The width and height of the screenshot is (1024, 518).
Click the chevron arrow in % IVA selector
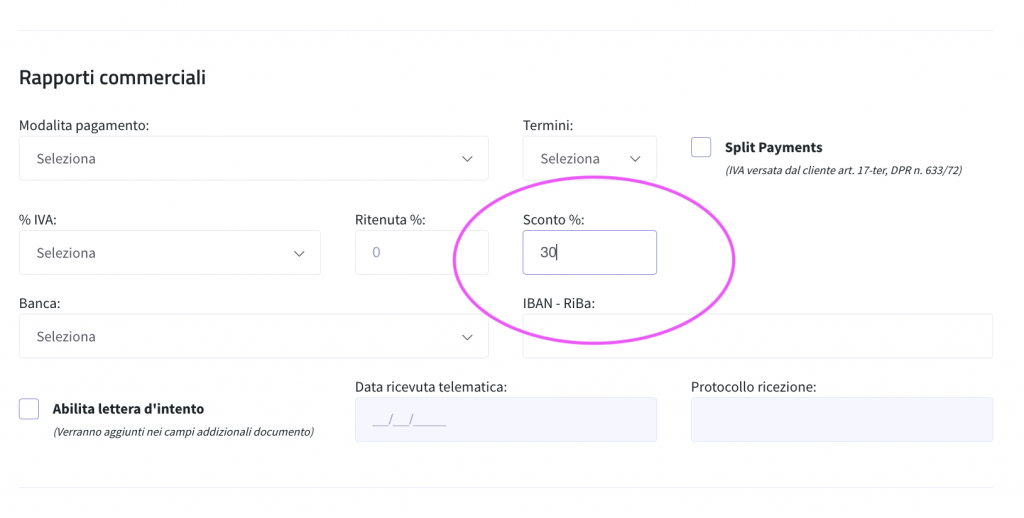pyautogui.click(x=299, y=253)
